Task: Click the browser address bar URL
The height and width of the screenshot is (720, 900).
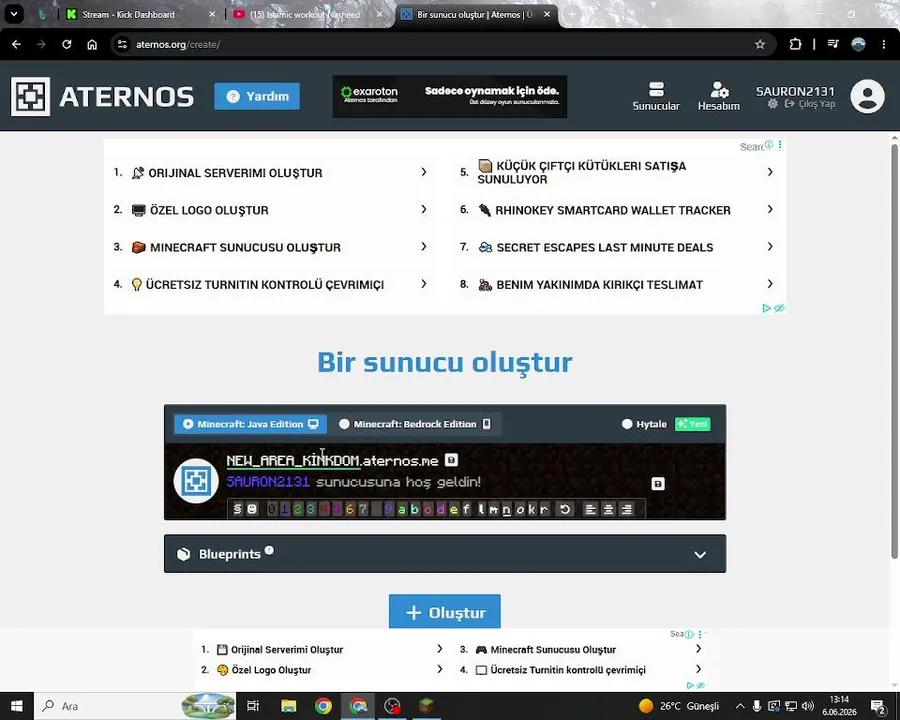Action: [x=178, y=44]
